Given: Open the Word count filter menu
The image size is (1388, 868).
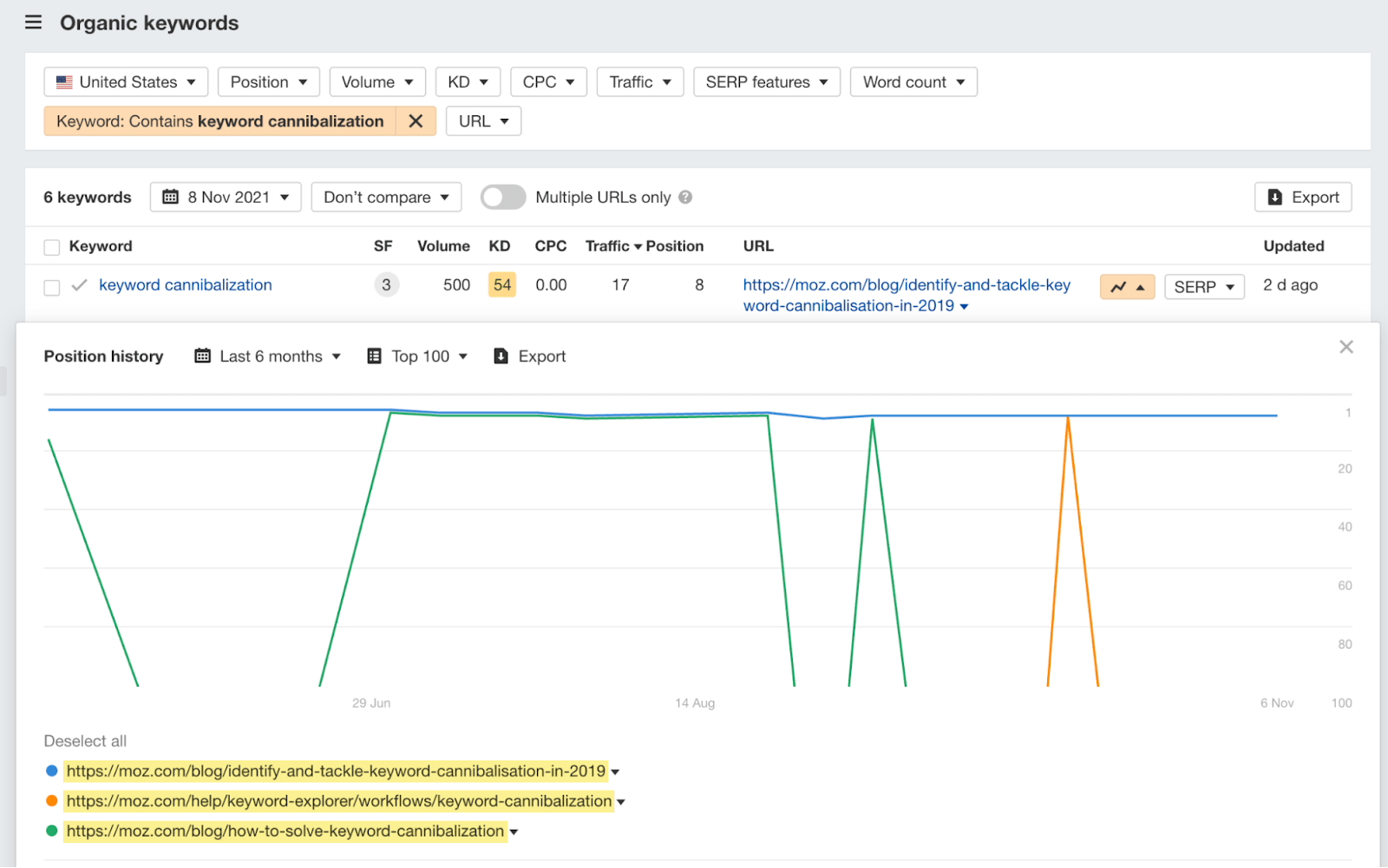Looking at the screenshot, I should point(913,82).
